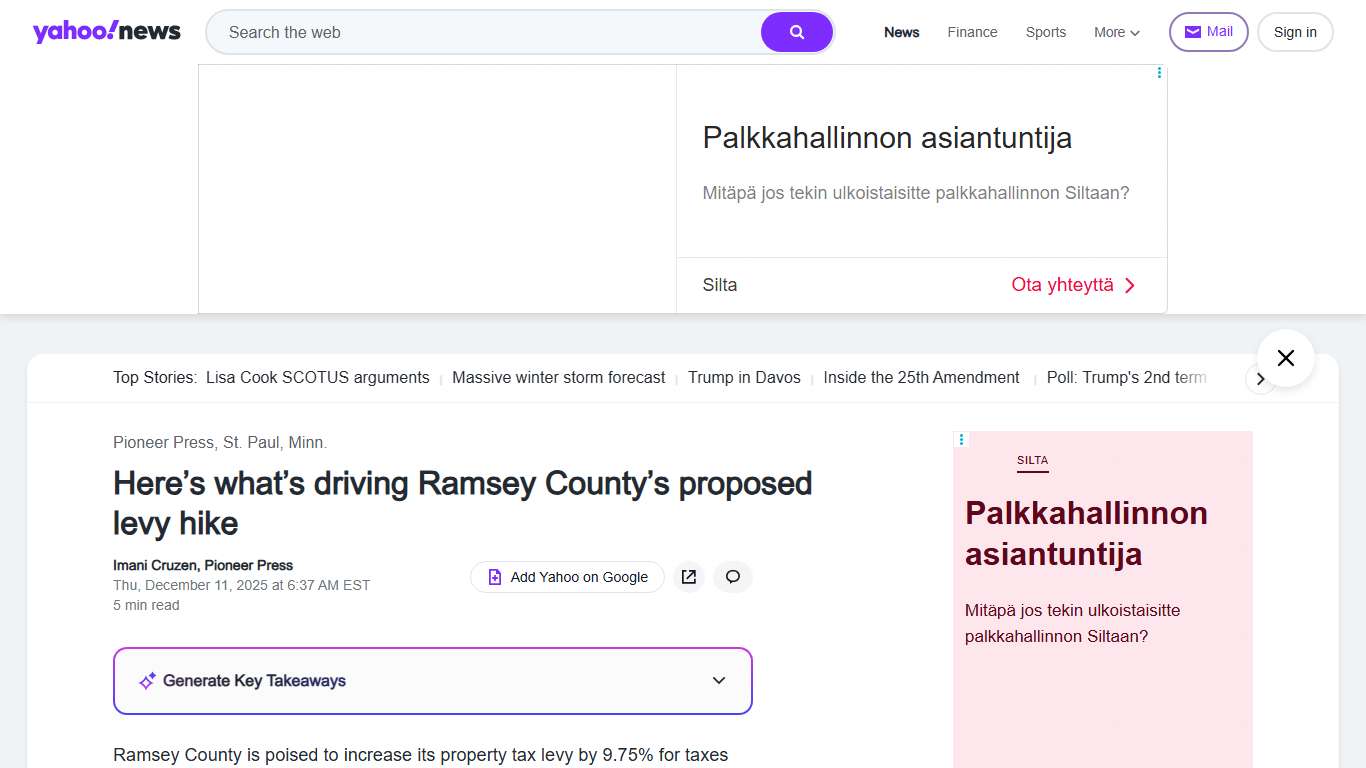Click the Yahoo News logo
This screenshot has height=768, width=1366.
[x=106, y=30]
